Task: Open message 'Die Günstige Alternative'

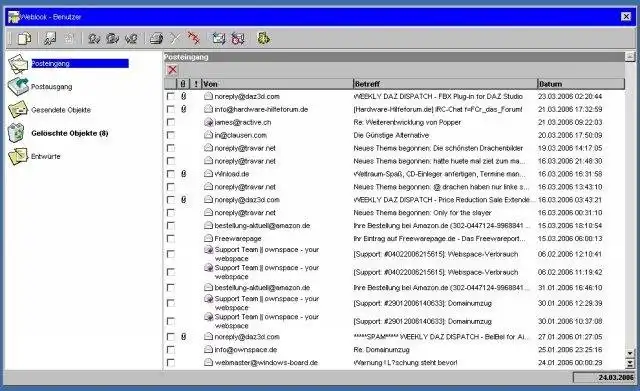Action: coord(391,135)
